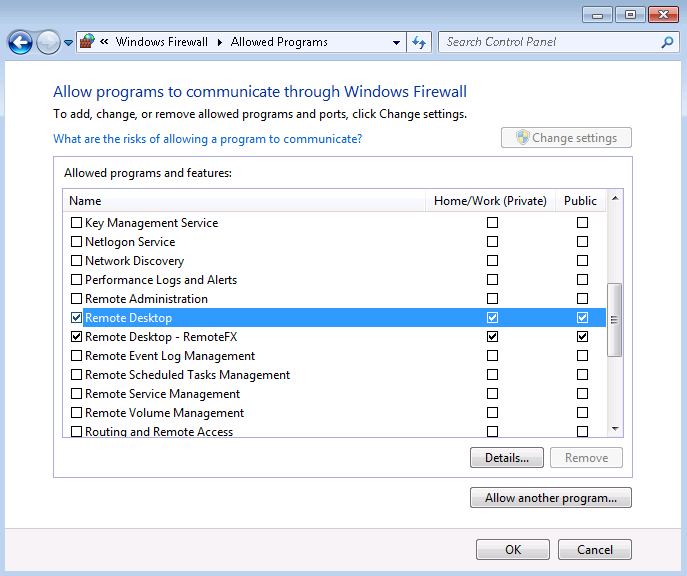
Task: Uncheck Remote Desktop Public checkbox
Action: 582,318
